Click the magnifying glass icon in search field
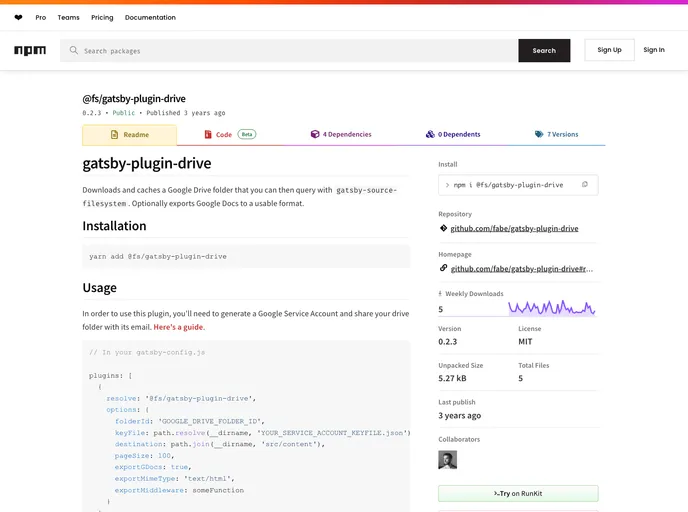 tap(74, 50)
